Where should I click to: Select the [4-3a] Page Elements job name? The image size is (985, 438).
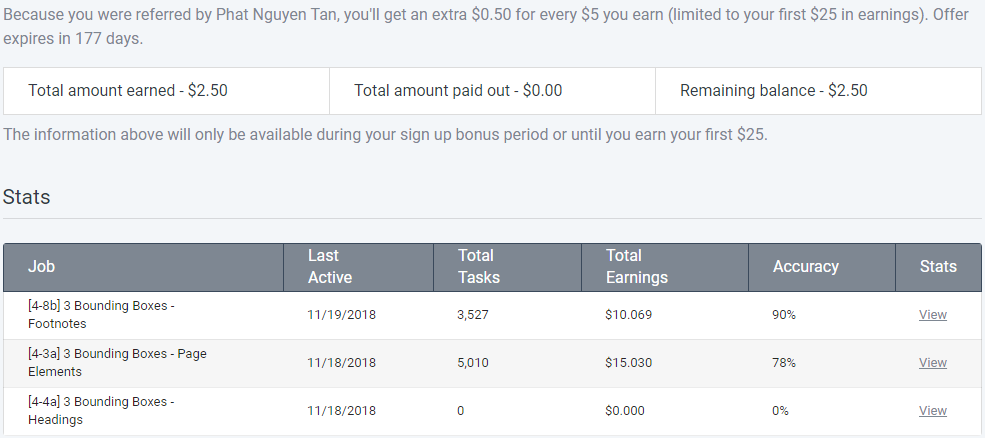(x=117, y=363)
